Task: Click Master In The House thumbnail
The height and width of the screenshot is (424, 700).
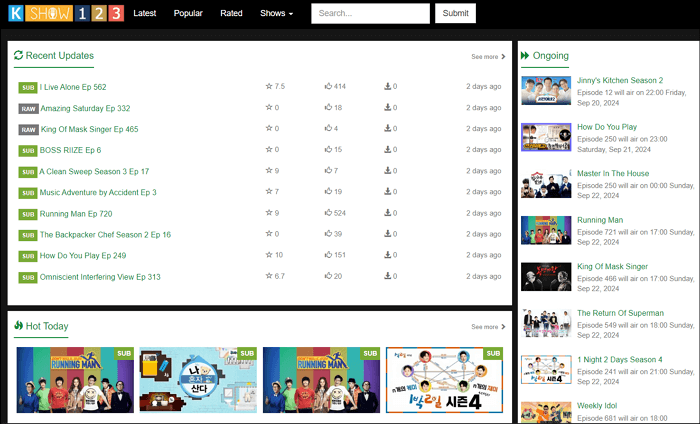Action: (x=546, y=183)
